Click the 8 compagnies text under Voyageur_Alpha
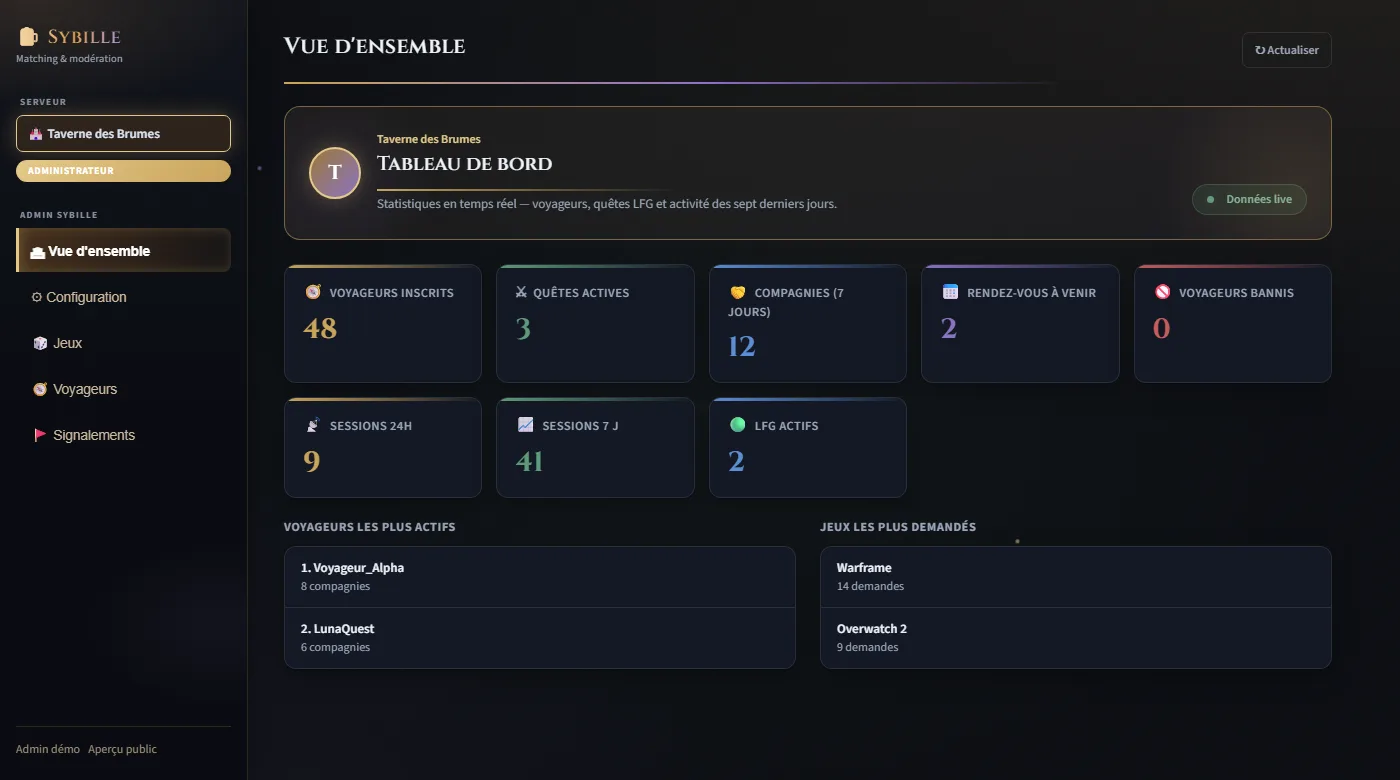Image resolution: width=1400 pixels, height=780 pixels. pyautogui.click(x=335, y=586)
